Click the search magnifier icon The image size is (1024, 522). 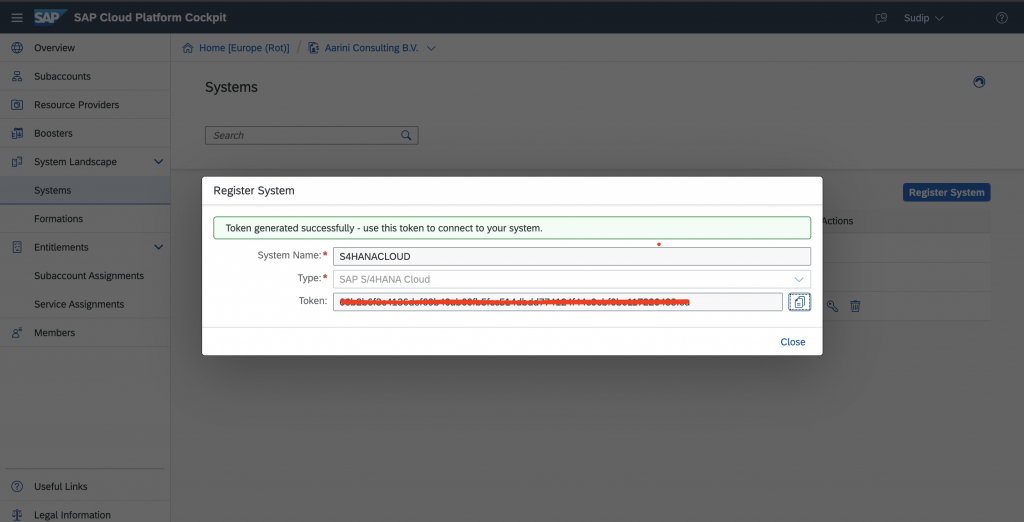[x=406, y=135]
